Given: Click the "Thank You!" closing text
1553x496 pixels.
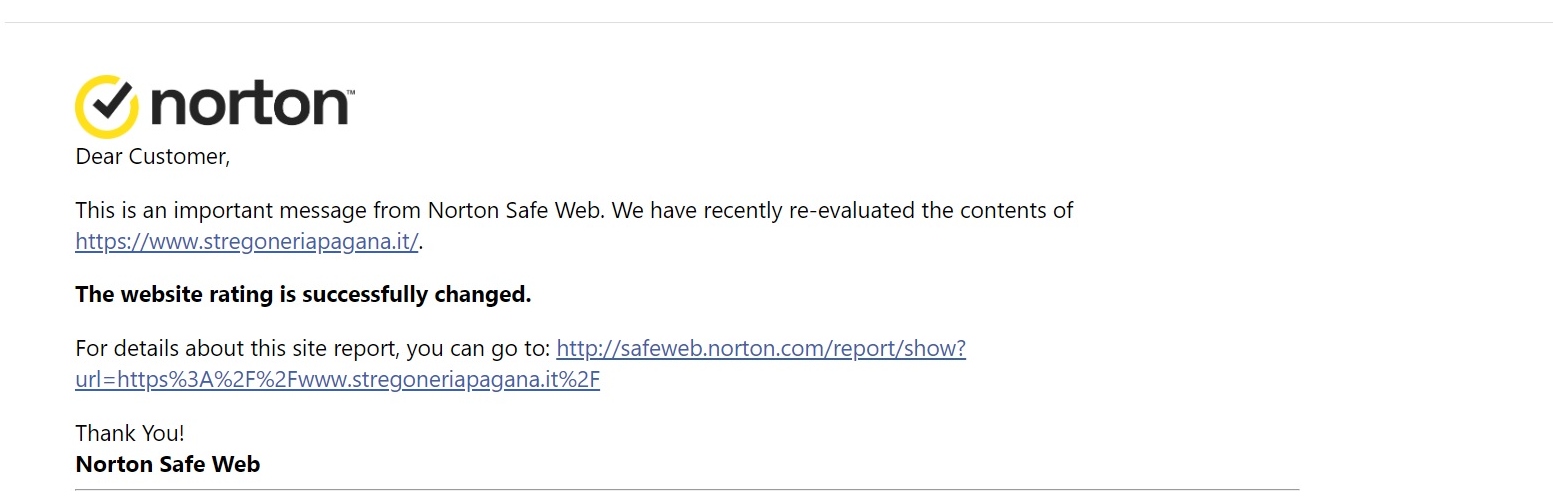Looking at the screenshot, I should tap(130, 433).
